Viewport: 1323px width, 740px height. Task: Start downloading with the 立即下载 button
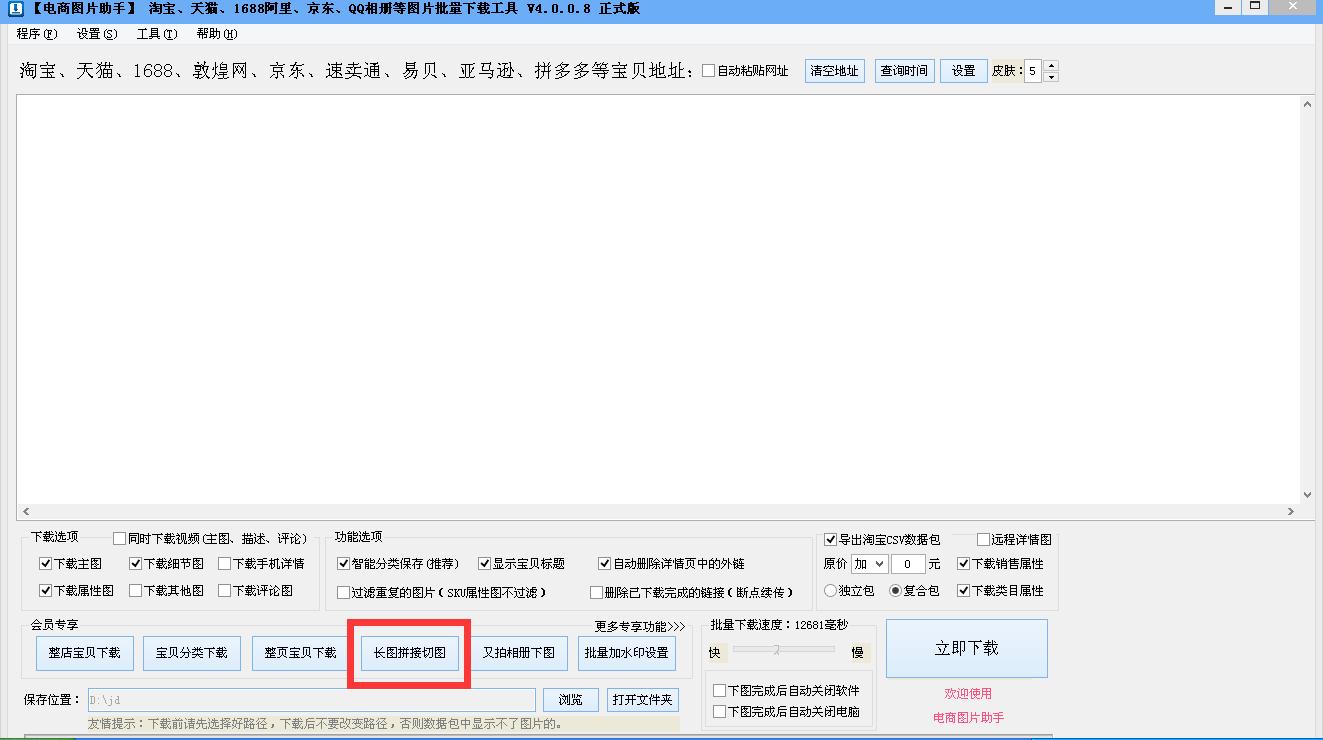pyautogui.click(x=966, y=648)
